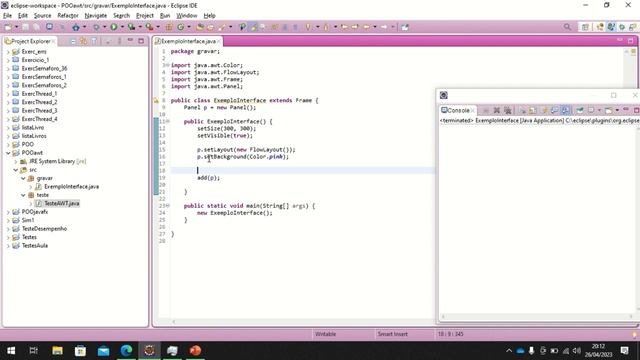This screenshot has height=360, width=640.
Task: Open the Coverage launch dropdown arrow
Action: (140, 27)
